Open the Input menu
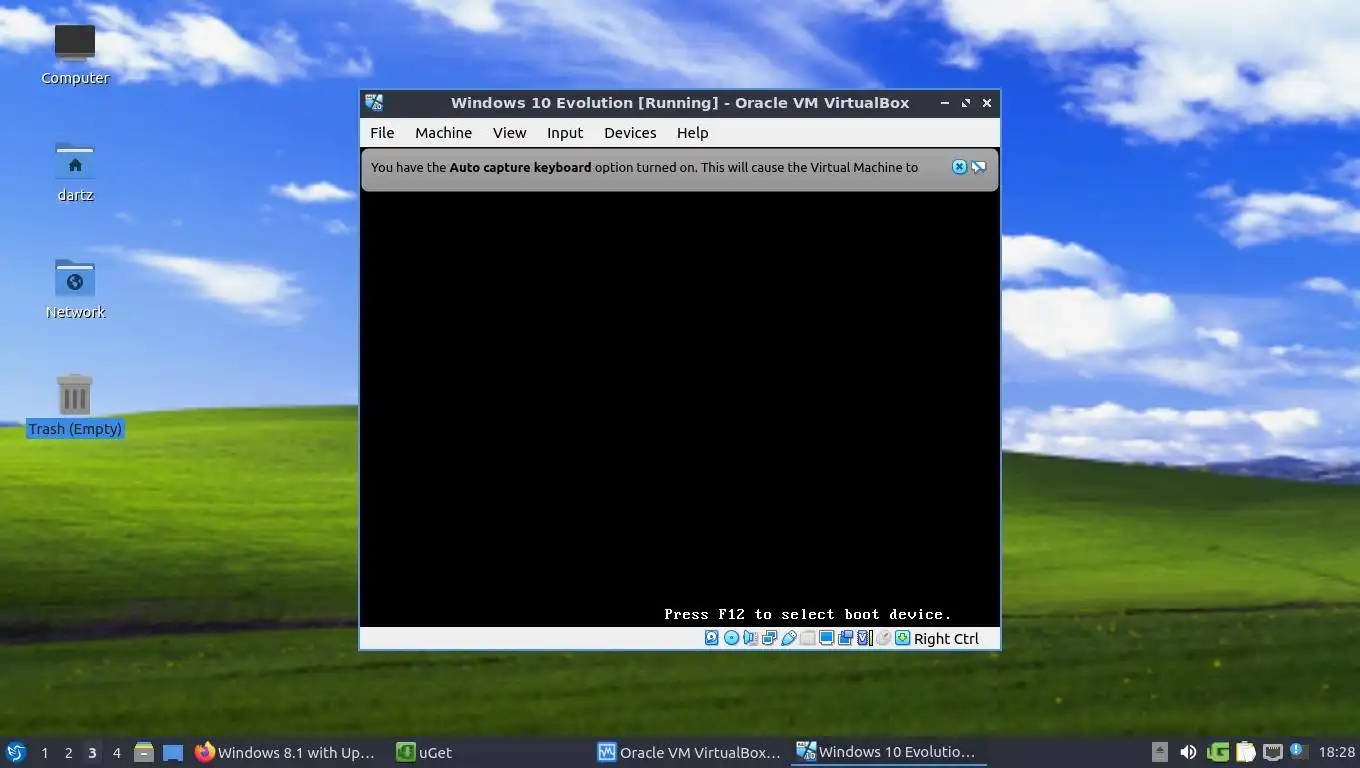The image size is (1360, 768). (x=565, y=133)
